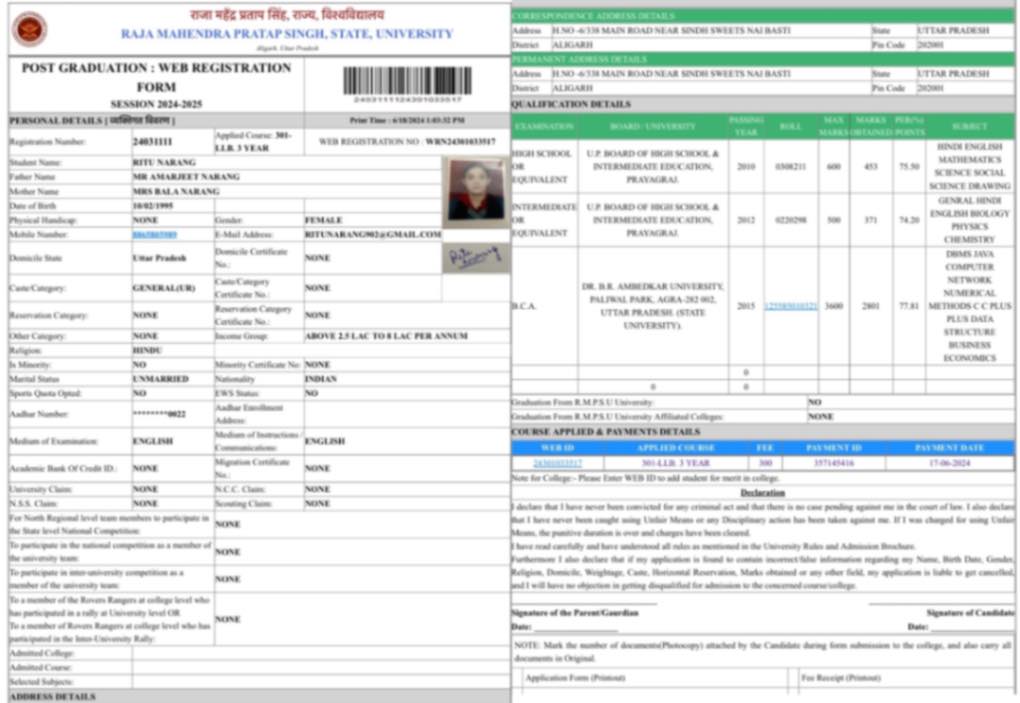Click Marital Status value "UNMARRIED"
This screenshot has width=1020, height=703.
coord(161,378)
